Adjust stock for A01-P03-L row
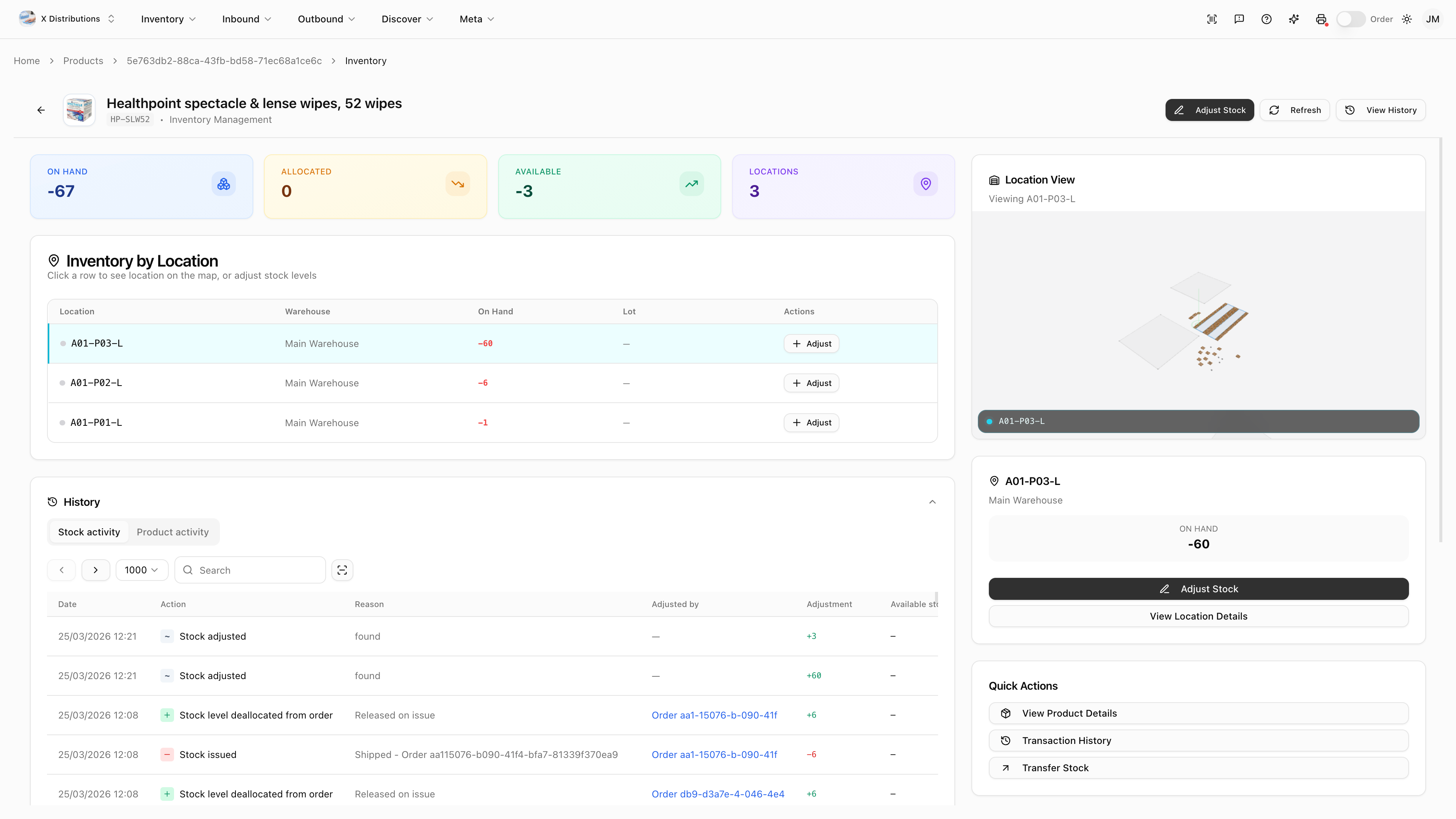This screenshot has width=1456, height=819. click(811, 344)
